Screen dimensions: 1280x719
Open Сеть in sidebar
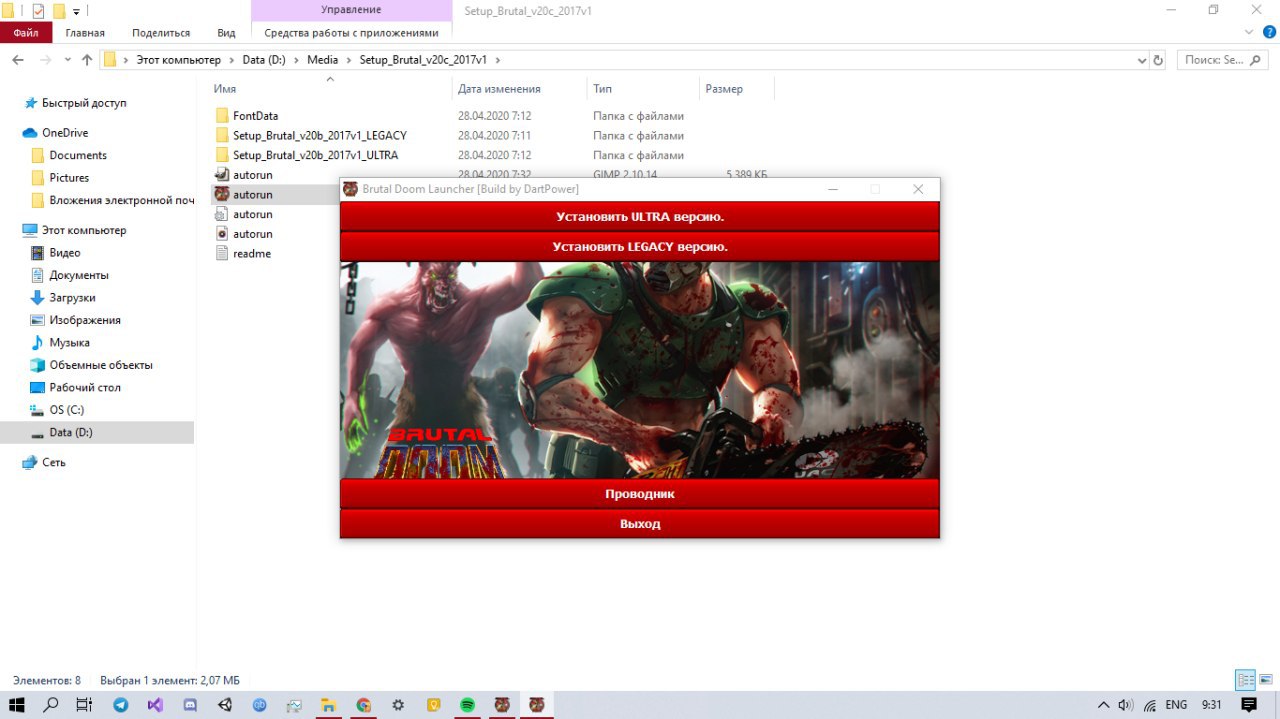(x=54, y=463)
